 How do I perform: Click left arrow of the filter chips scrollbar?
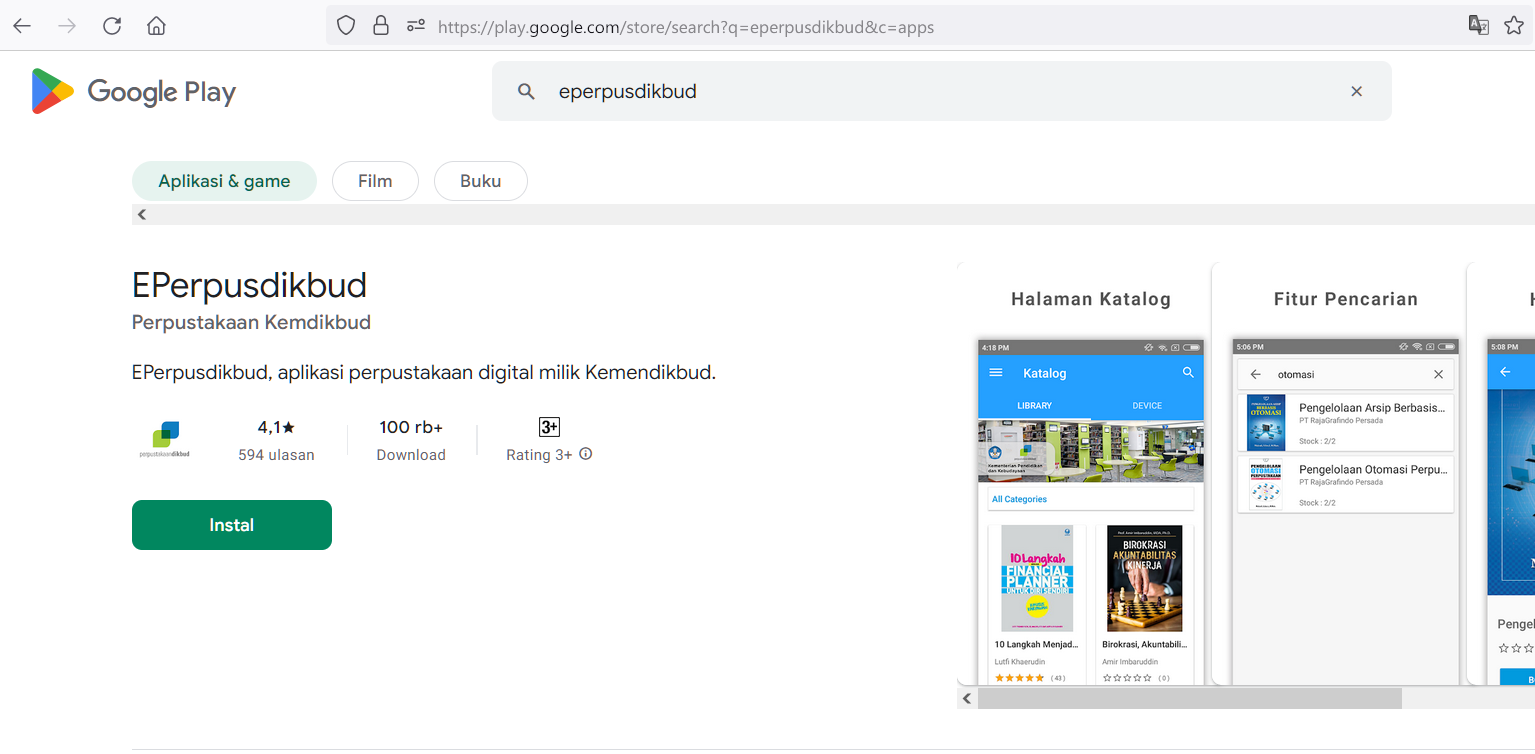(x=142, y=214)
